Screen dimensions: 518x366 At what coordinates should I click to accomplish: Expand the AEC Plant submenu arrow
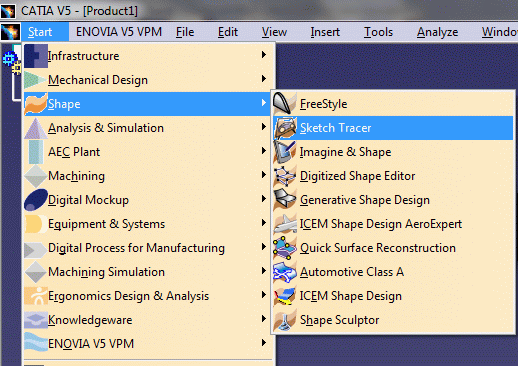[264, 151]
